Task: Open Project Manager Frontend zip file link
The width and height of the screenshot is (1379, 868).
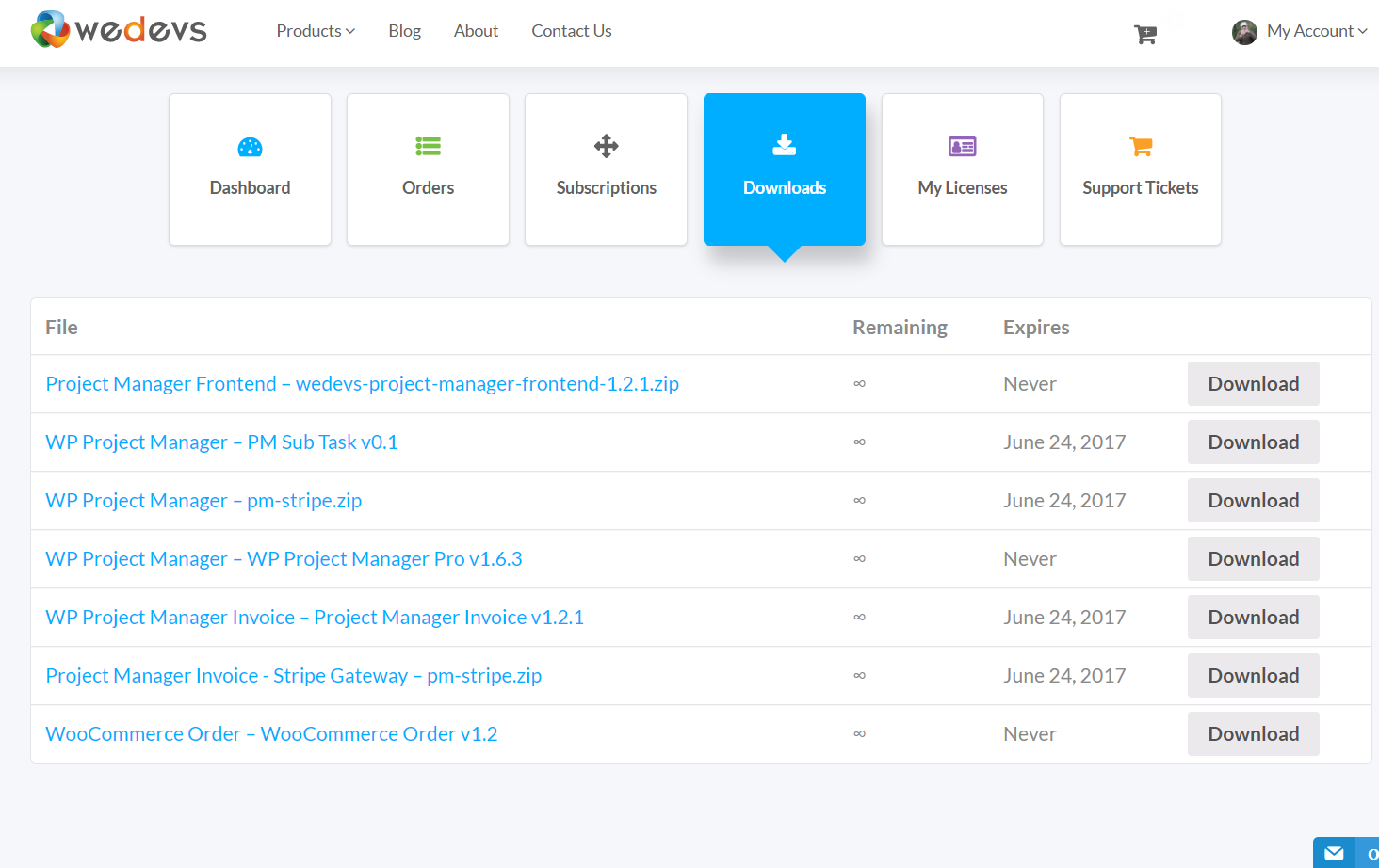Action: coord(363,384)
